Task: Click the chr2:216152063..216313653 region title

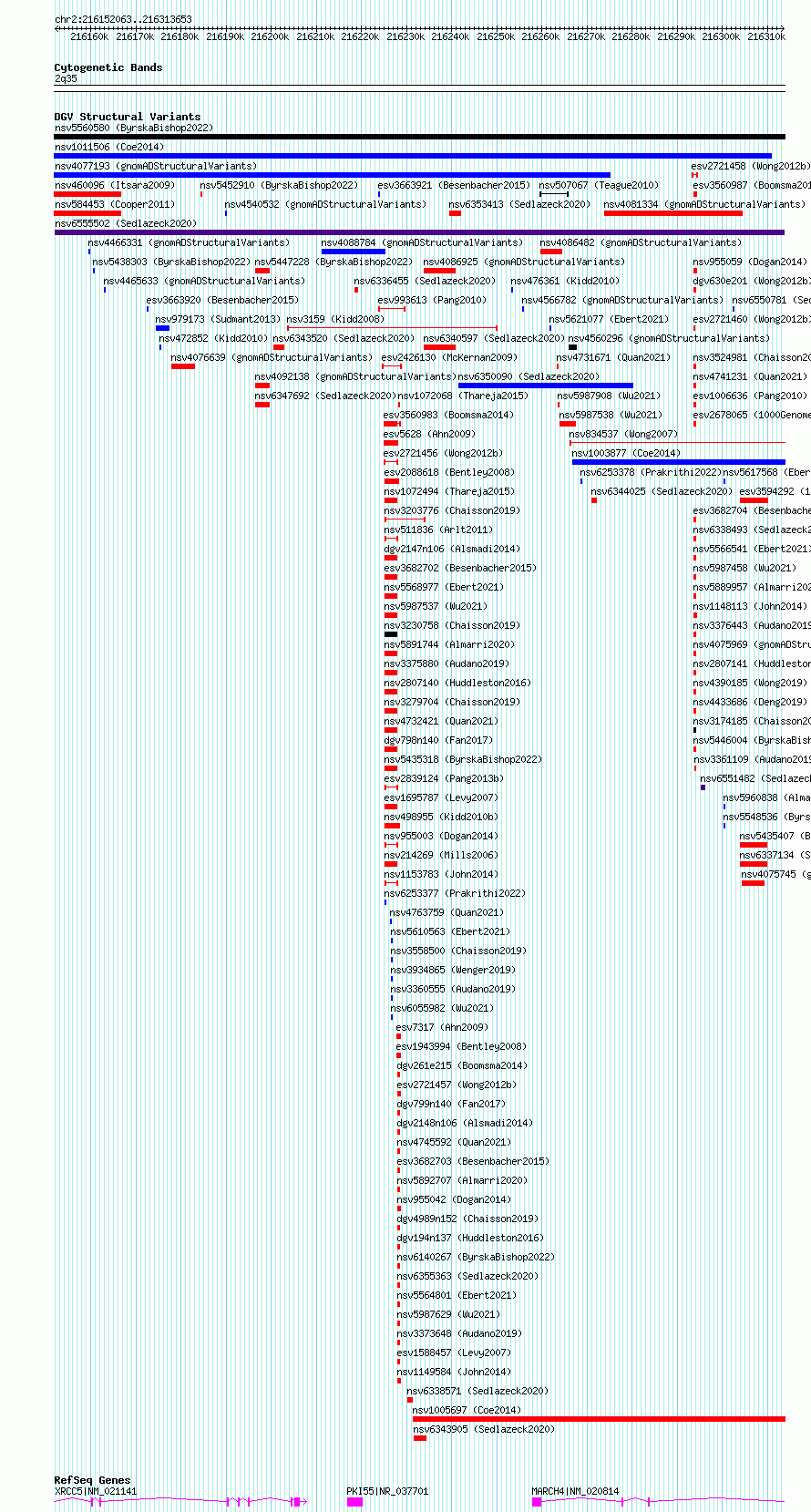Action: [x=123, y=19]
